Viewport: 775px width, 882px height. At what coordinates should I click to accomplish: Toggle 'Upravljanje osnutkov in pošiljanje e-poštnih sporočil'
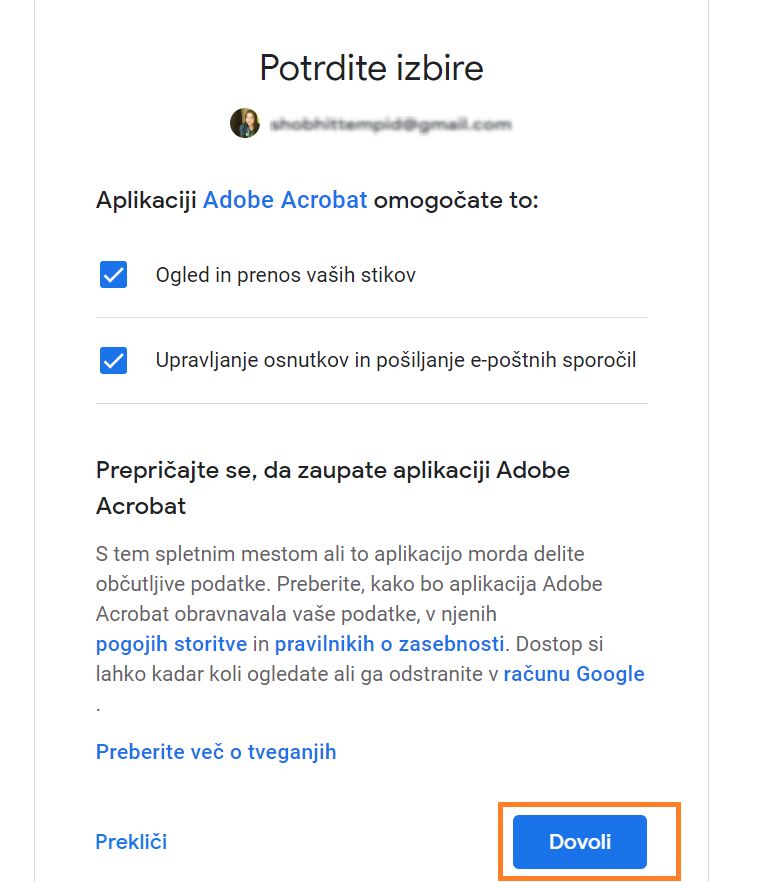[x=113, y=358]
